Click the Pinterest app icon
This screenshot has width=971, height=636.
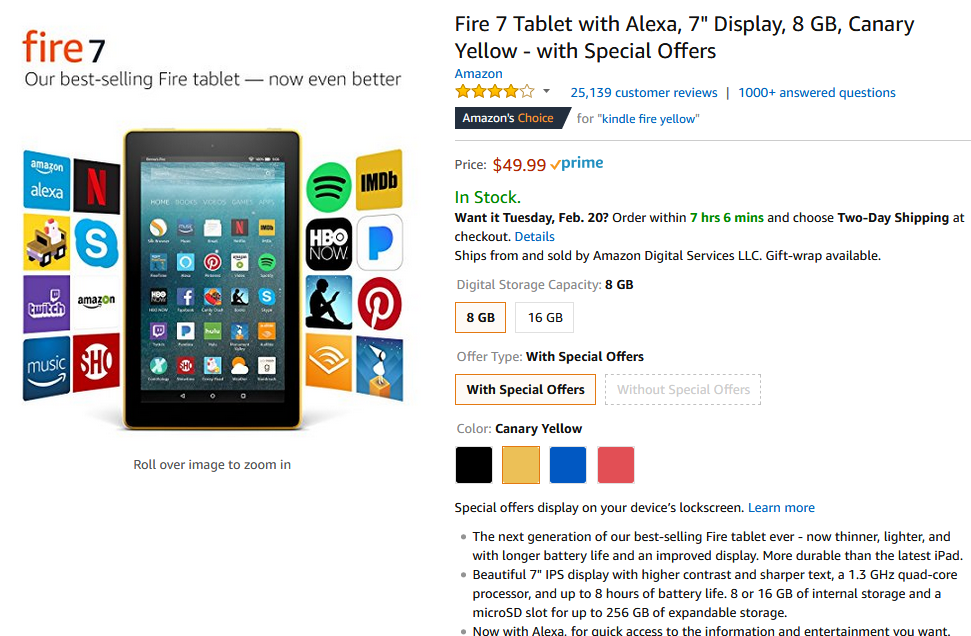379,305
